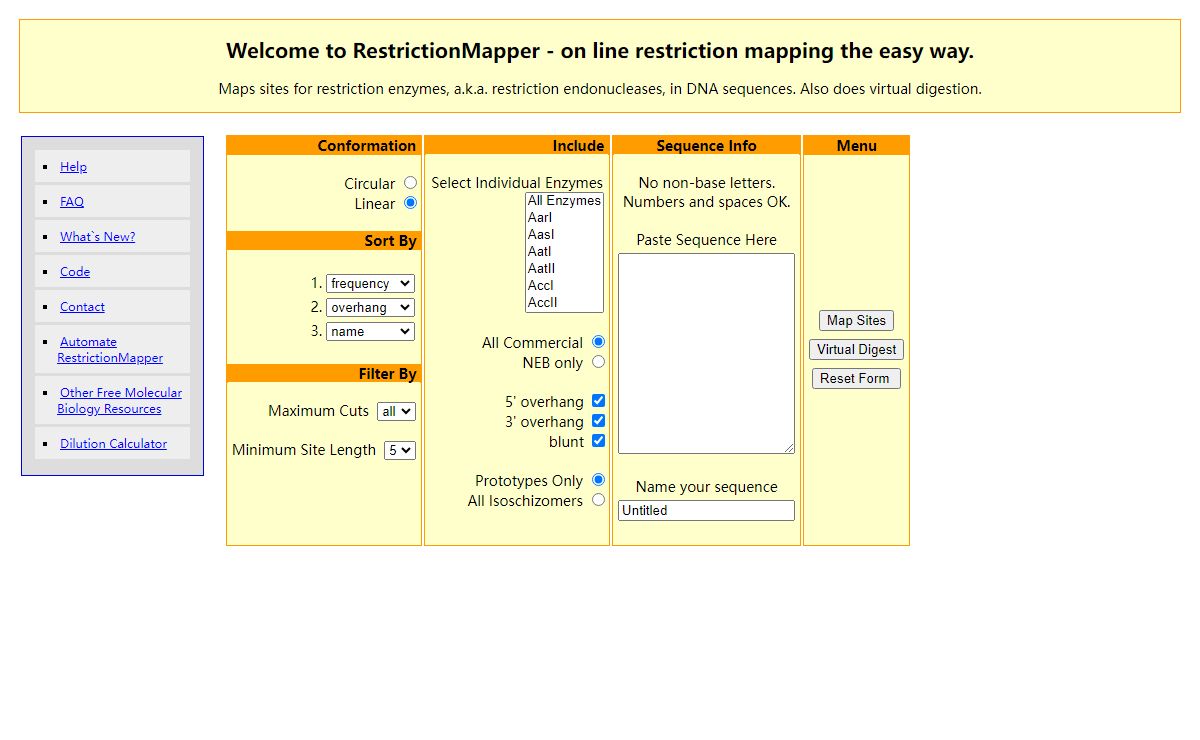Click the Paste Sequence Here text area

point(706,354)
